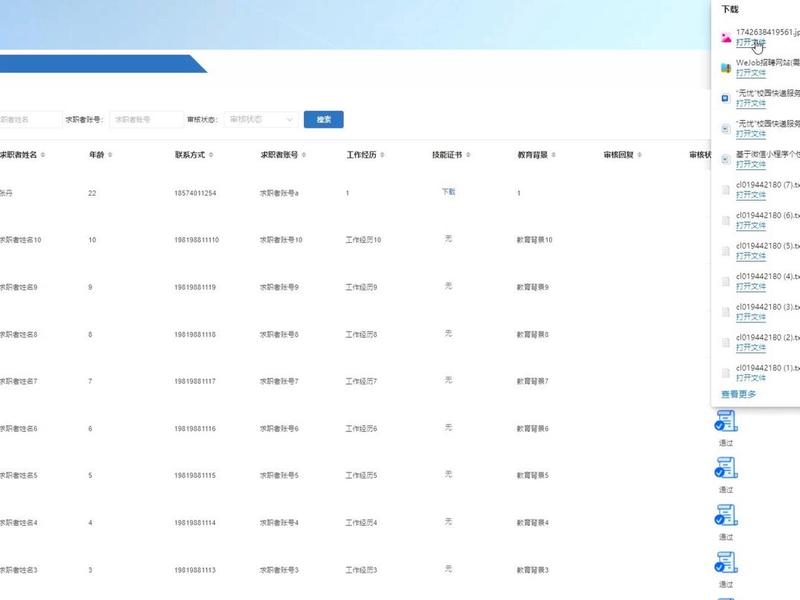Click the 通过 approve icon in row 4

point(726,515)
